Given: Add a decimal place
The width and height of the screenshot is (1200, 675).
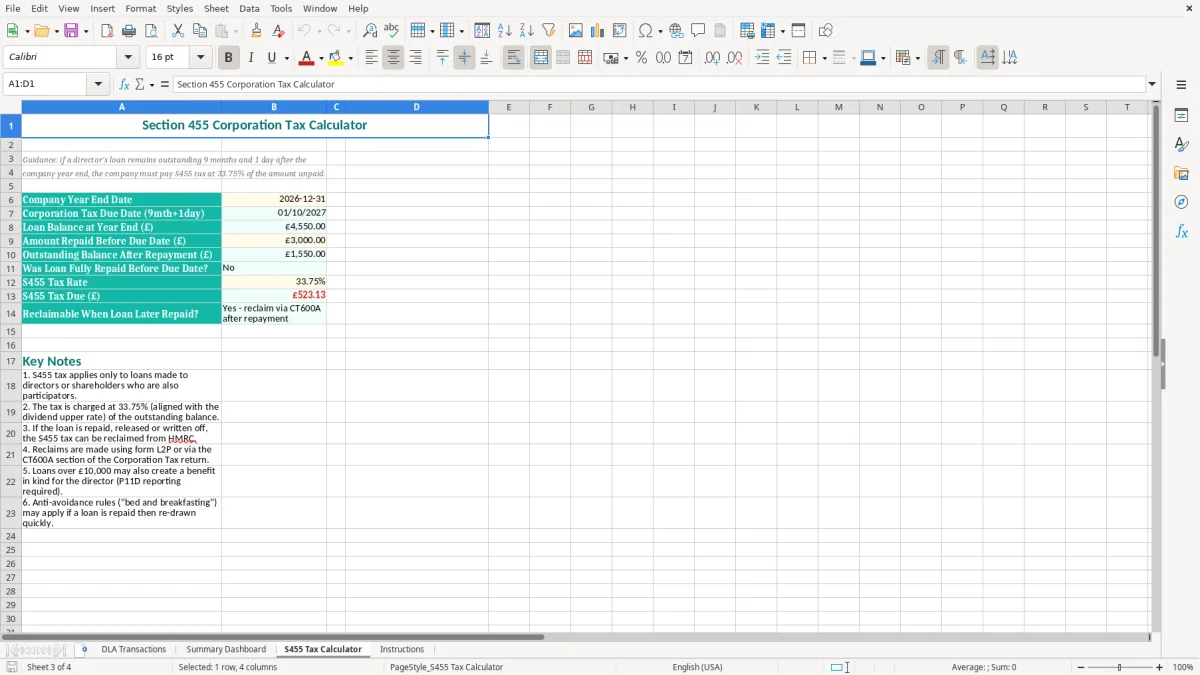Looking at the screenshot, I should click(x=712, y=58).
